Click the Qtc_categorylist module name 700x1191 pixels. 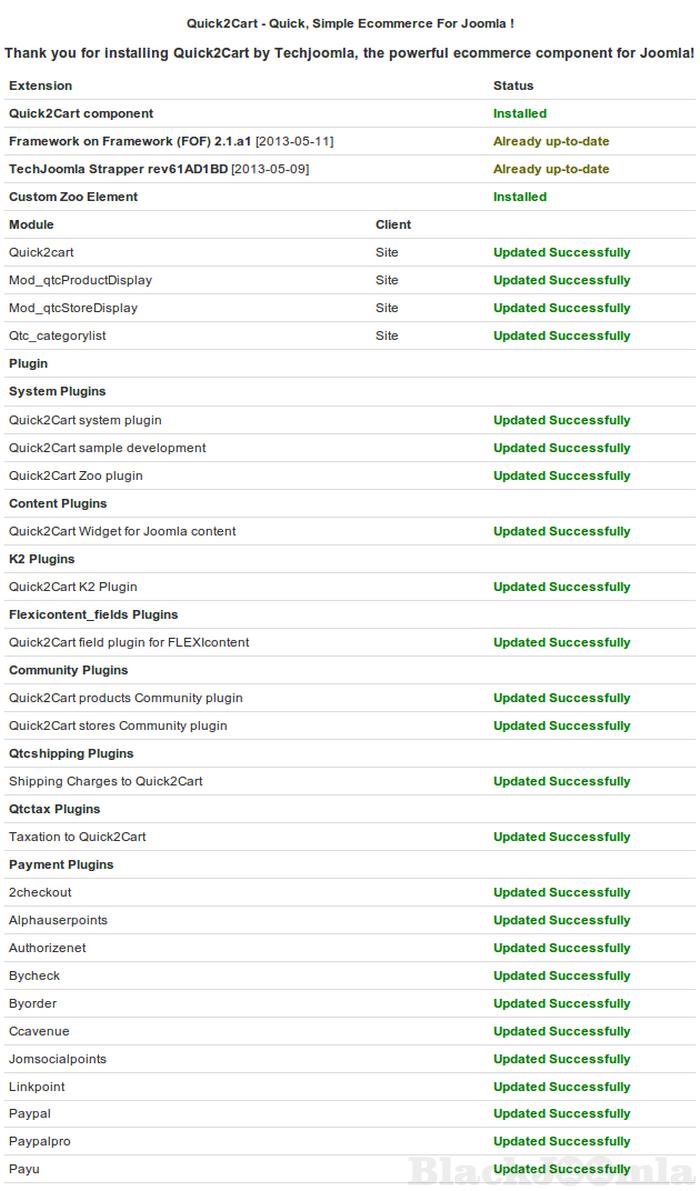coord(57,336)
